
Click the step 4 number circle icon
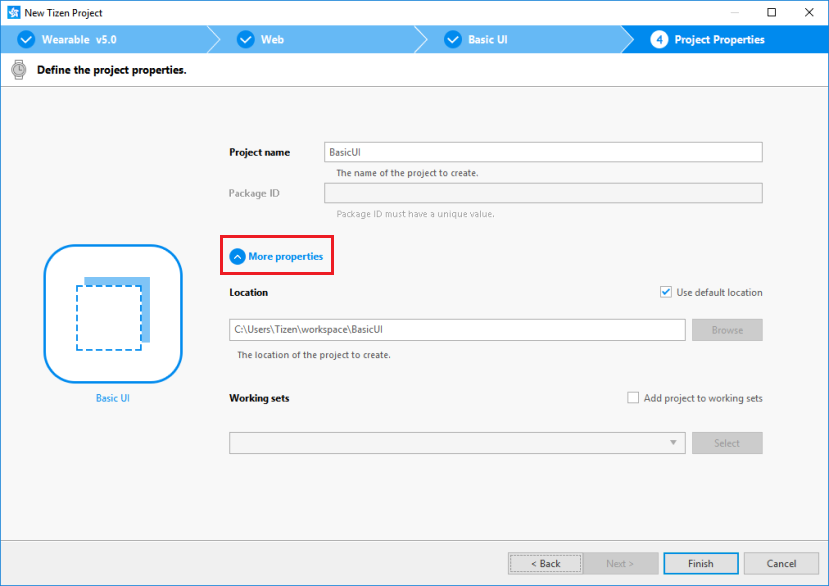click(659, 40)
